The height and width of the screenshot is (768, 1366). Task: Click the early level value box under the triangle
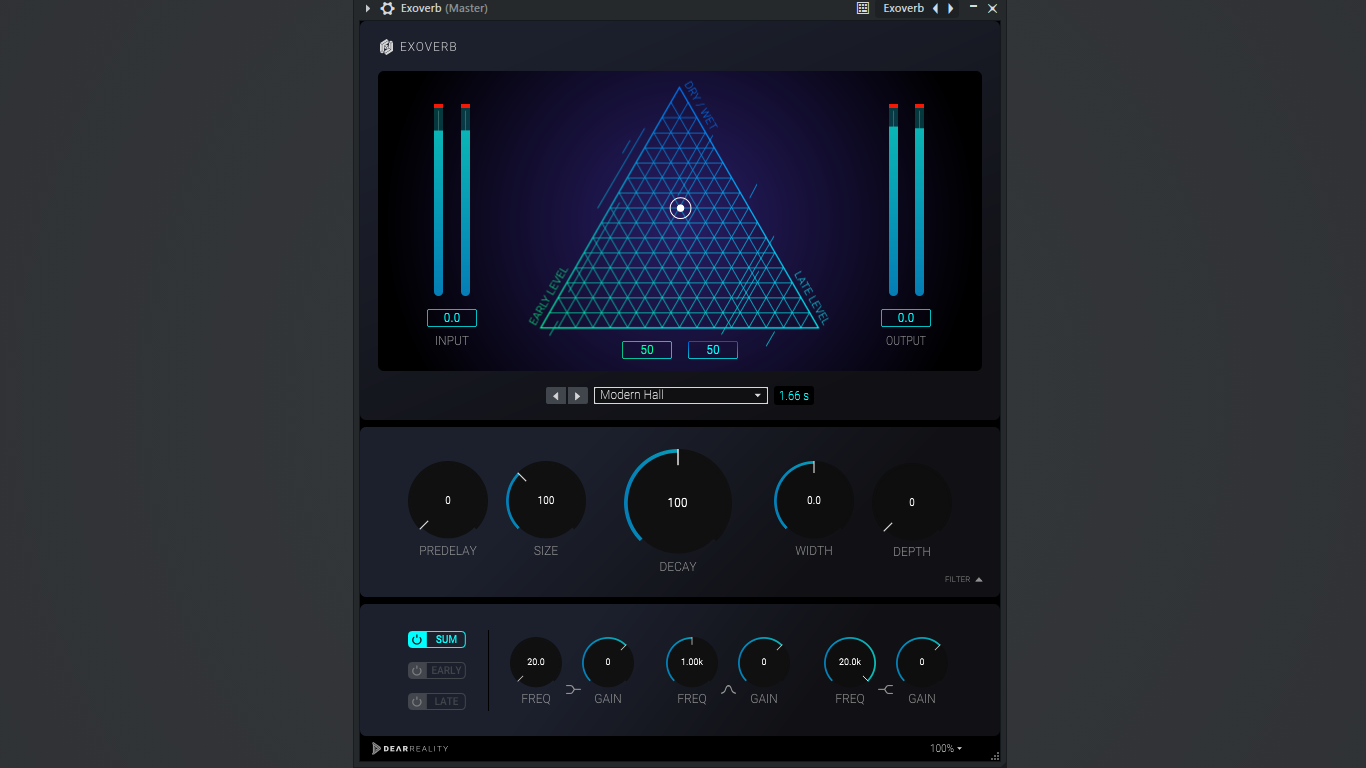click(x=647, y=350)
